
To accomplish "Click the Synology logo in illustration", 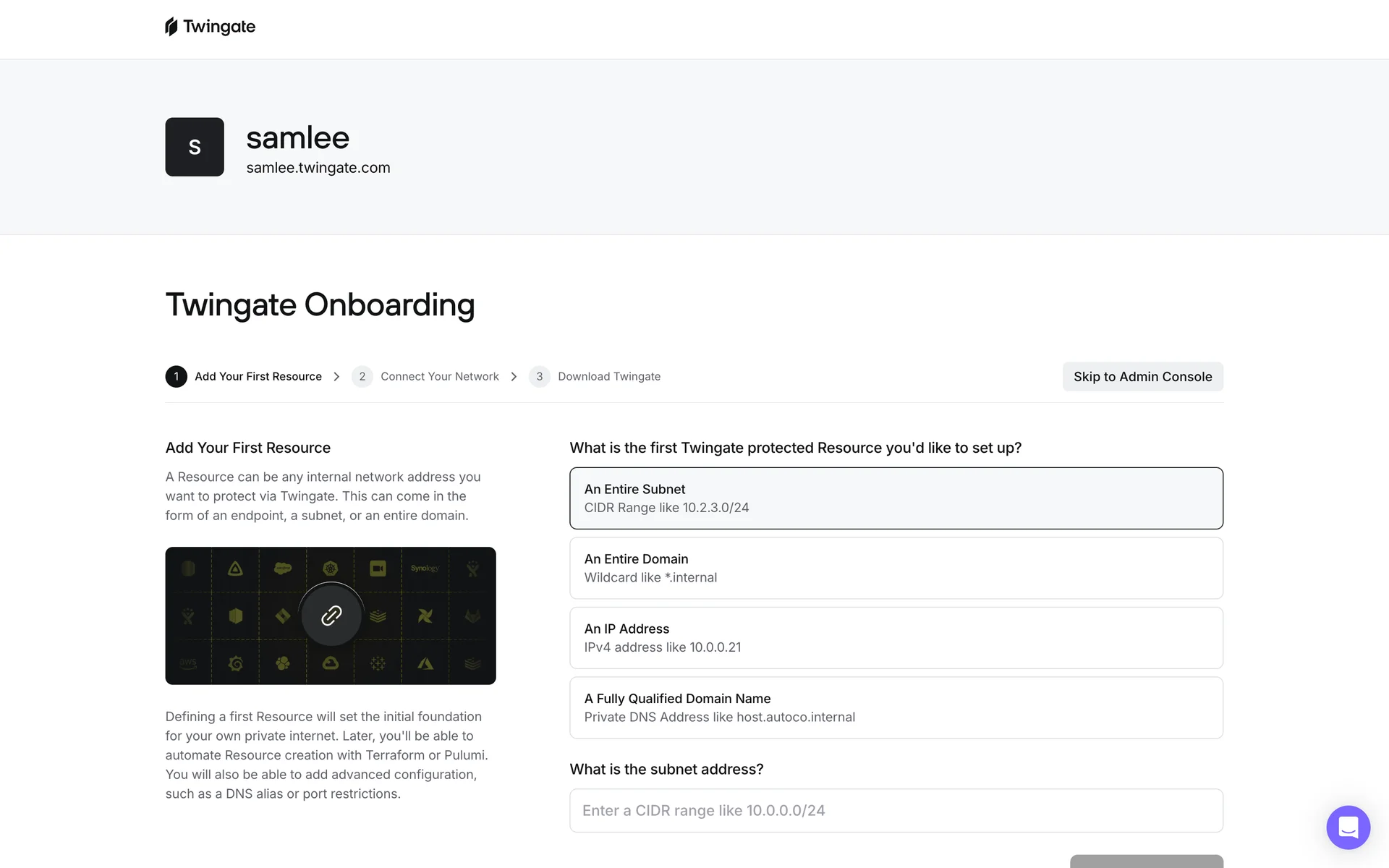I will 425,569.
